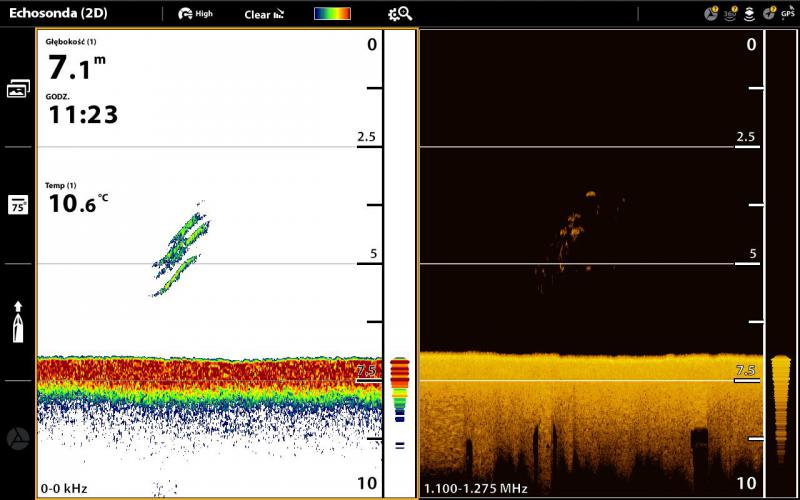Select the Down Imaging pane showing 1.100-1.275 MHz
Screen dimensions: 800x500
(590, 300)
